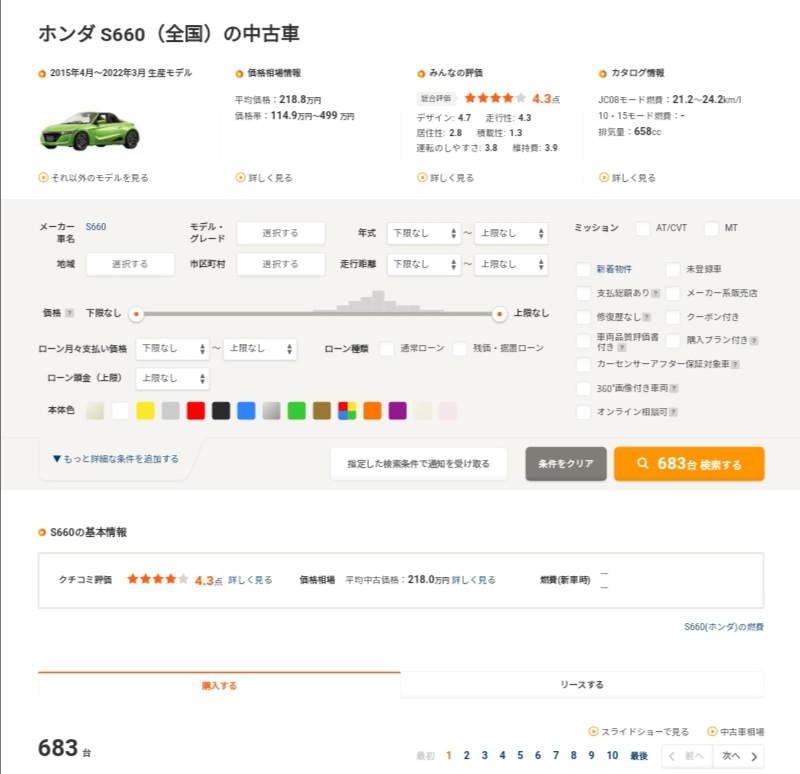This screenshot has height=774, width=800.
Task: Open the 年式 upper limit dropdown
Action: (511, 233)
